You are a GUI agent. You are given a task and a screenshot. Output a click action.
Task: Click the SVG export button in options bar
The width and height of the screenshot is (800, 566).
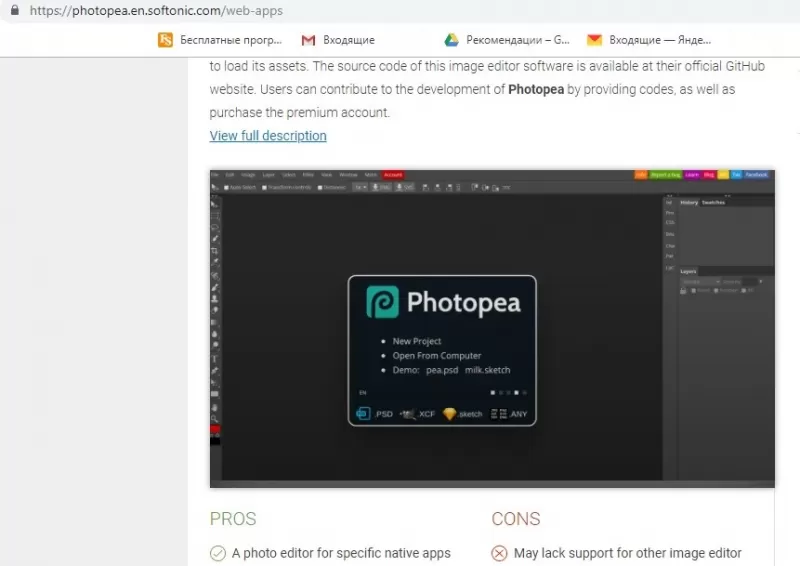405,187
